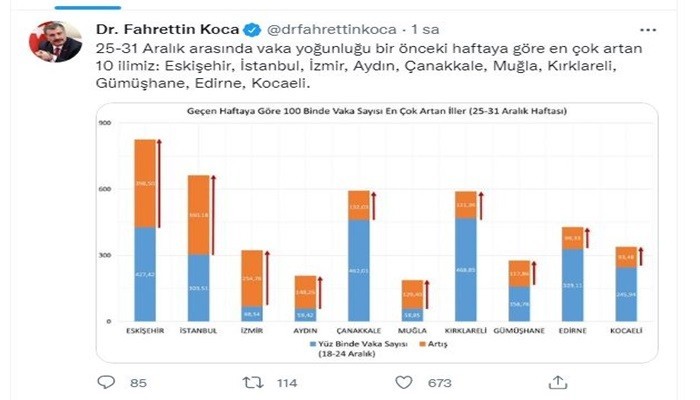Retweet the post using the retweet icon
Image resolution: width=700 pixels, height=400 pixels.
[x=253, y=383]
